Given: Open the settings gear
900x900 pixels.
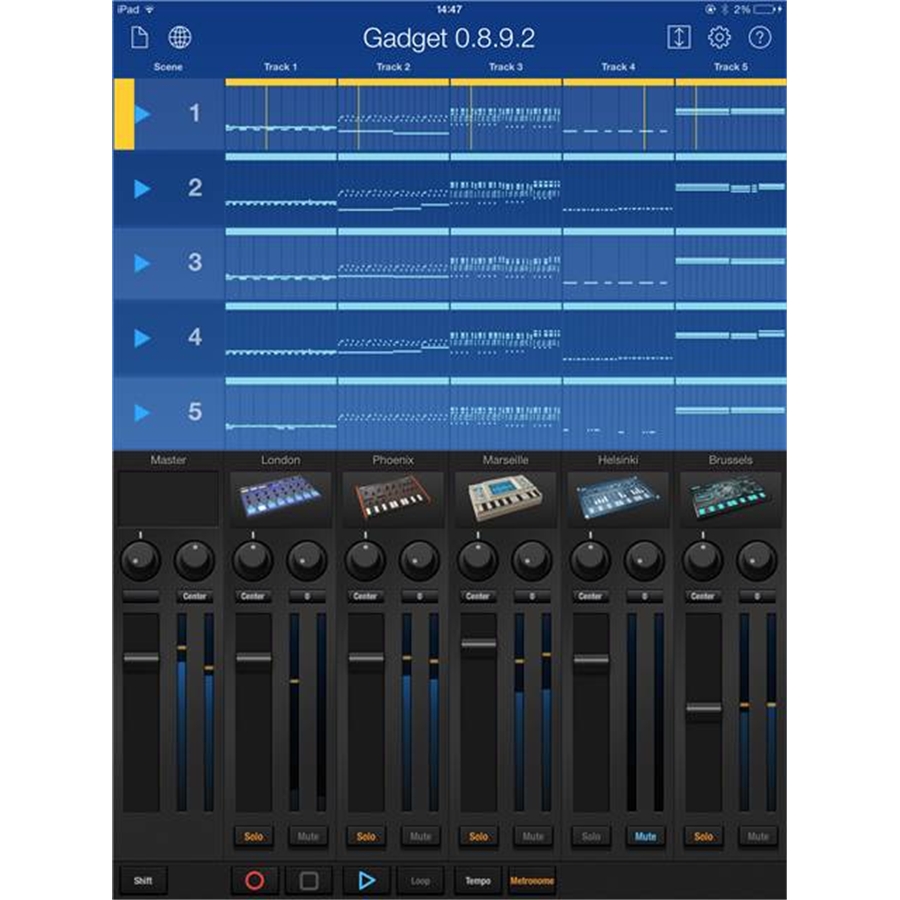Looking at the screenshot, I should point(719,38).
